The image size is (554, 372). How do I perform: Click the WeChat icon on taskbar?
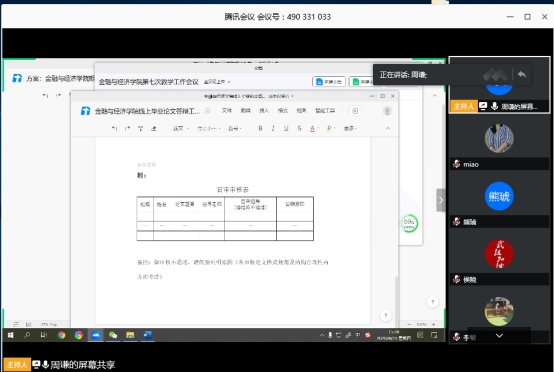[x=113, y=335]
